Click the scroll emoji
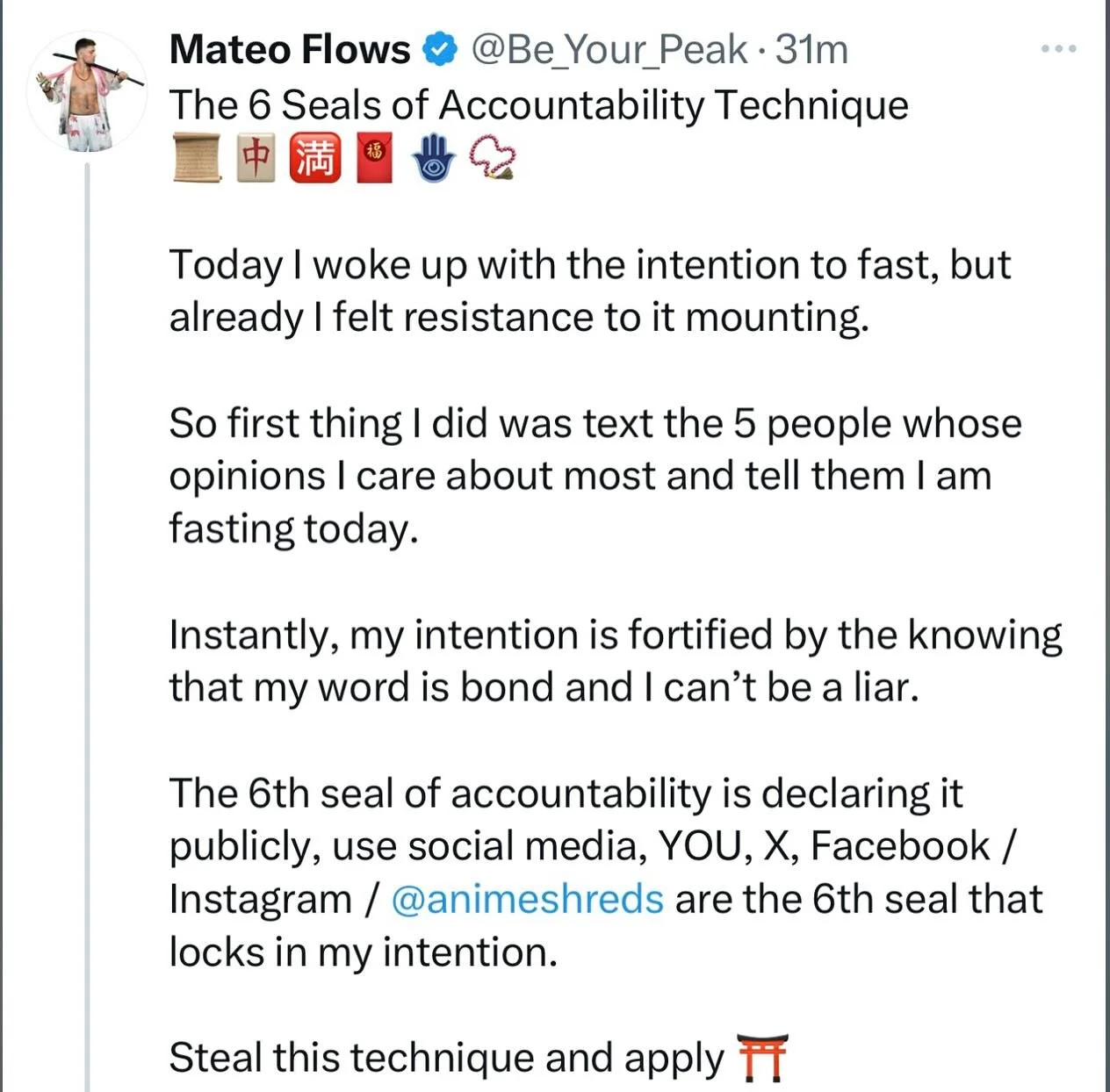 [197, 158]
